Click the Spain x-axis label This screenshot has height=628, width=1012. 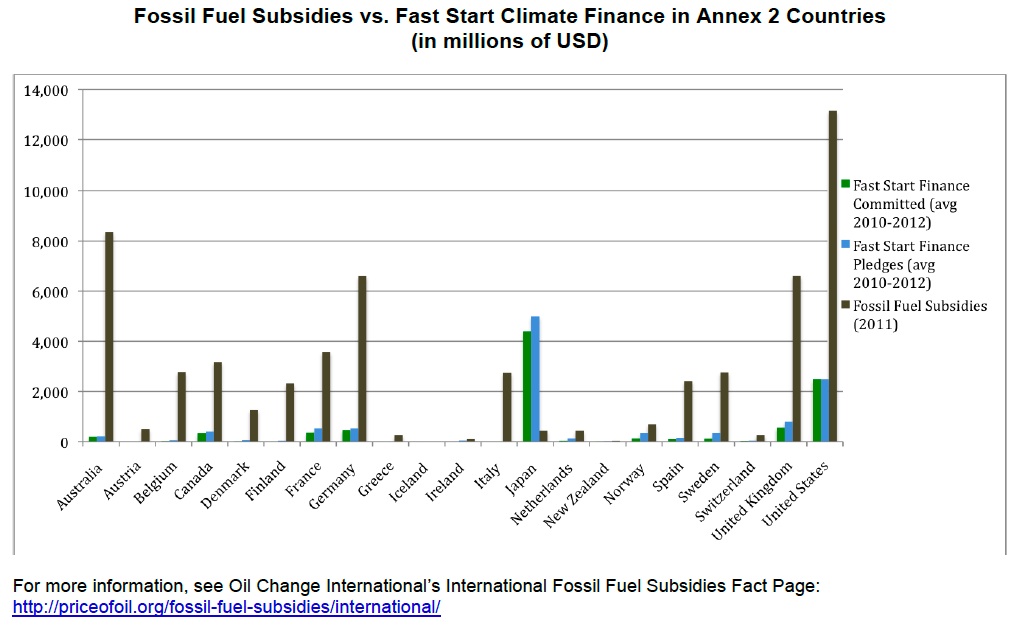667,477
